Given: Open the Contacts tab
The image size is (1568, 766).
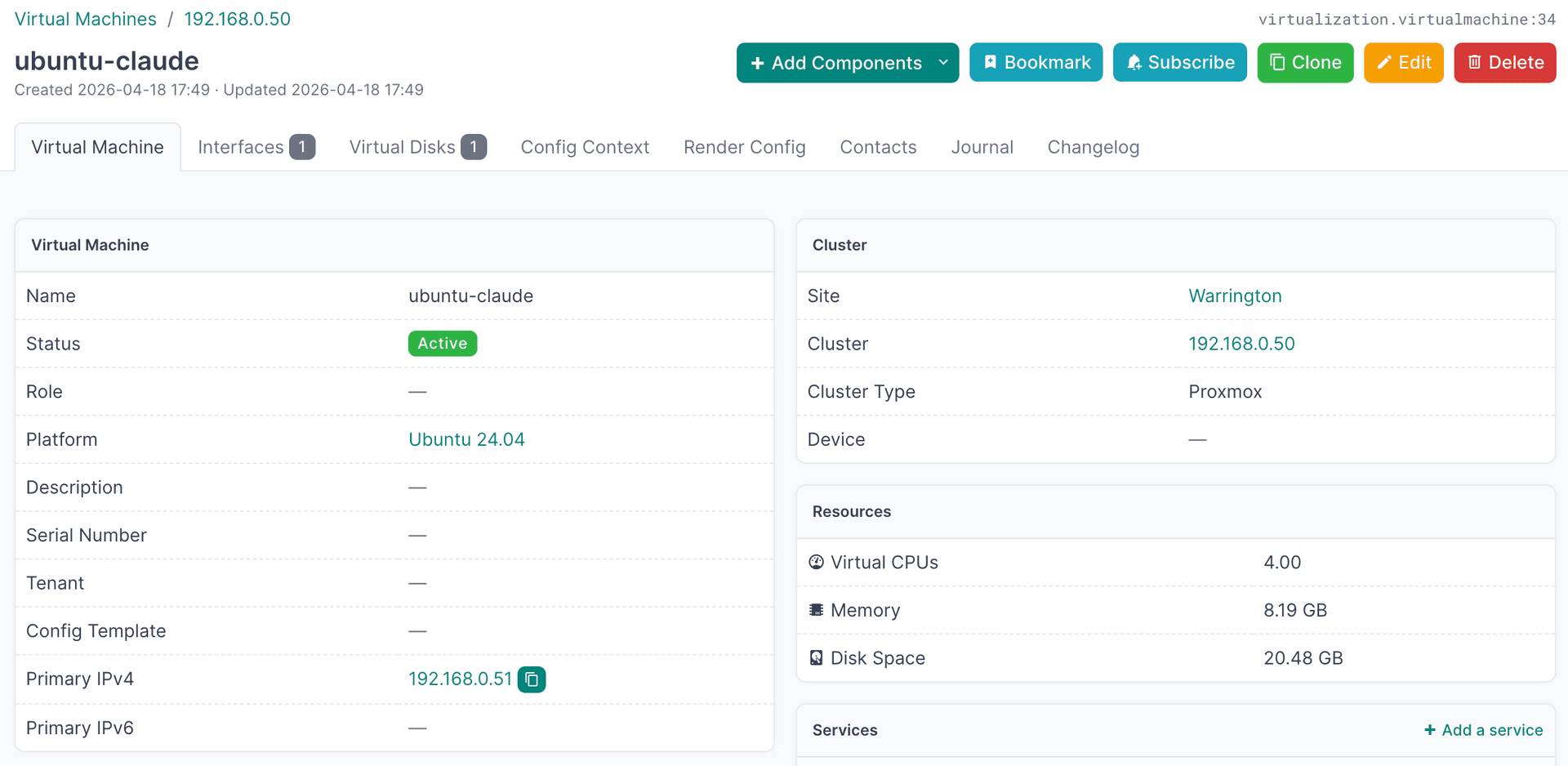Looking at the screenshot, I should (878, 147).
